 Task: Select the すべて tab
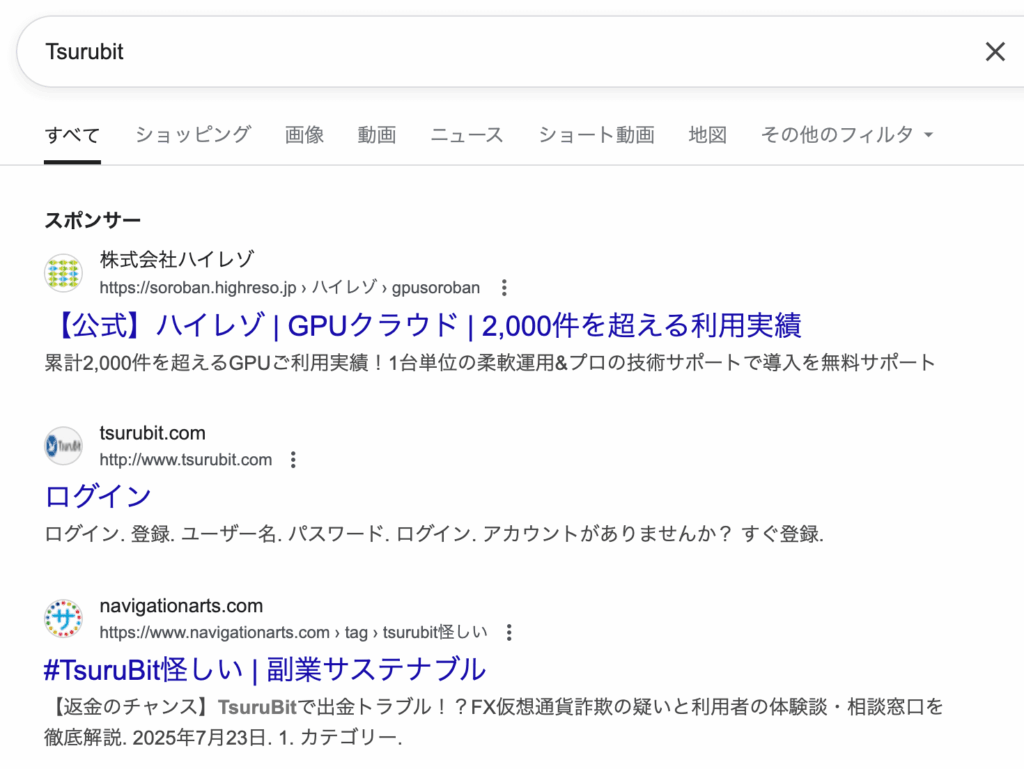(x=72, y=135)
